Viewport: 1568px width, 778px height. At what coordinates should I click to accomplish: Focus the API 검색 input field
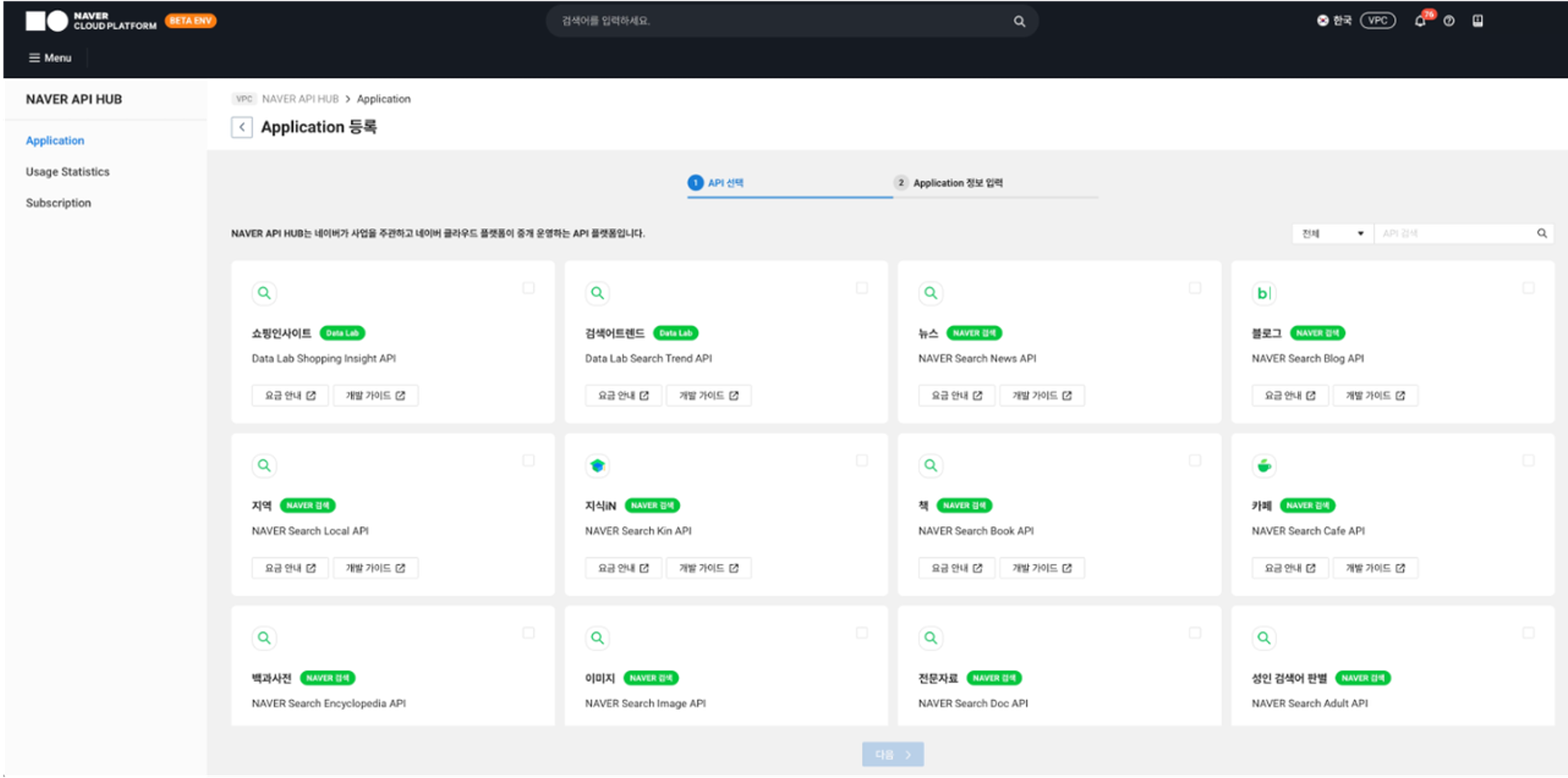tap(1455, 233)
